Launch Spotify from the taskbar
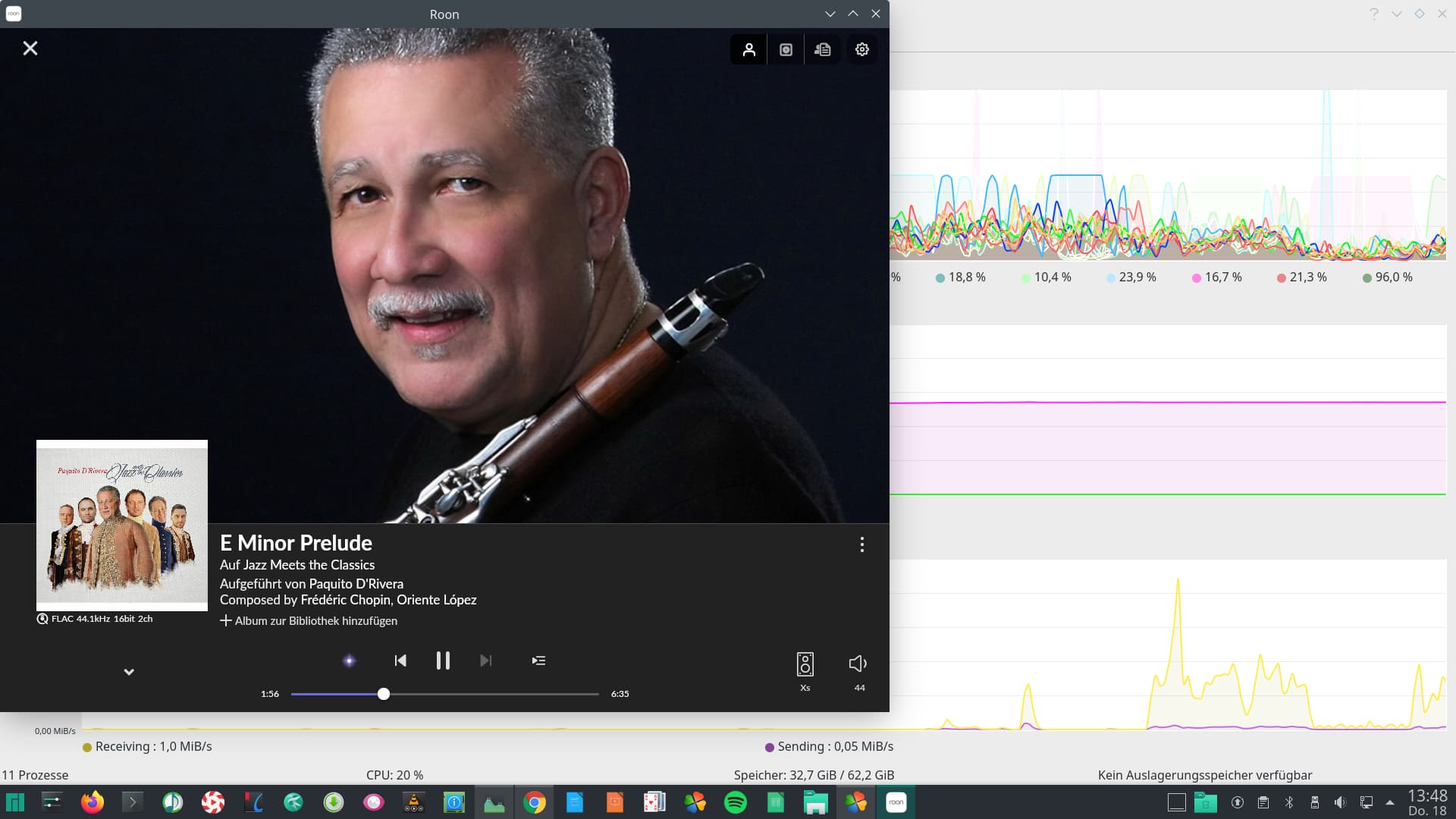The width and height of the screenshot is (1456, 819). 736,802
